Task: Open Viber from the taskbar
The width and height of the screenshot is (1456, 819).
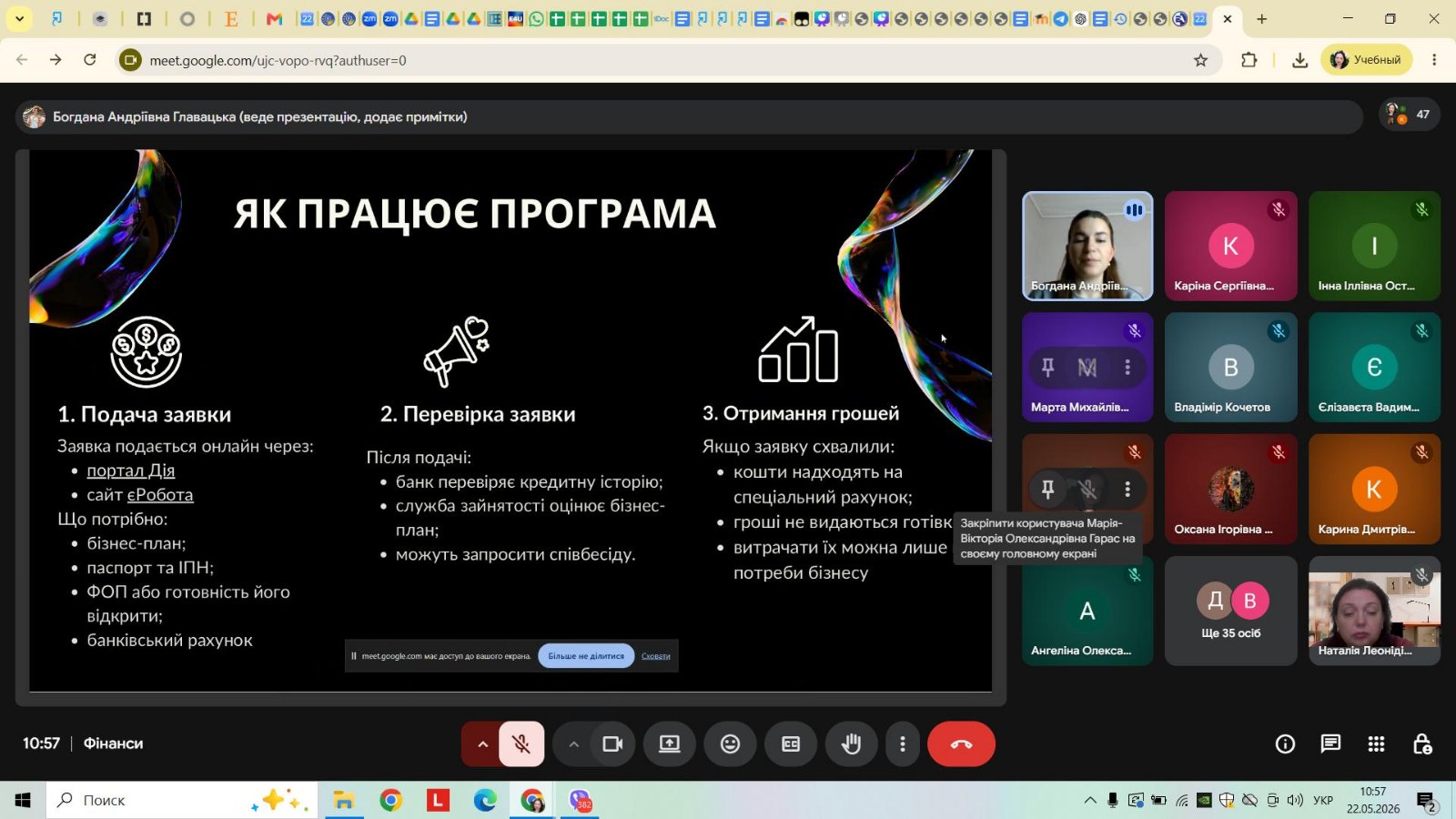Action: pyautogui.click(x=580, y=800)
